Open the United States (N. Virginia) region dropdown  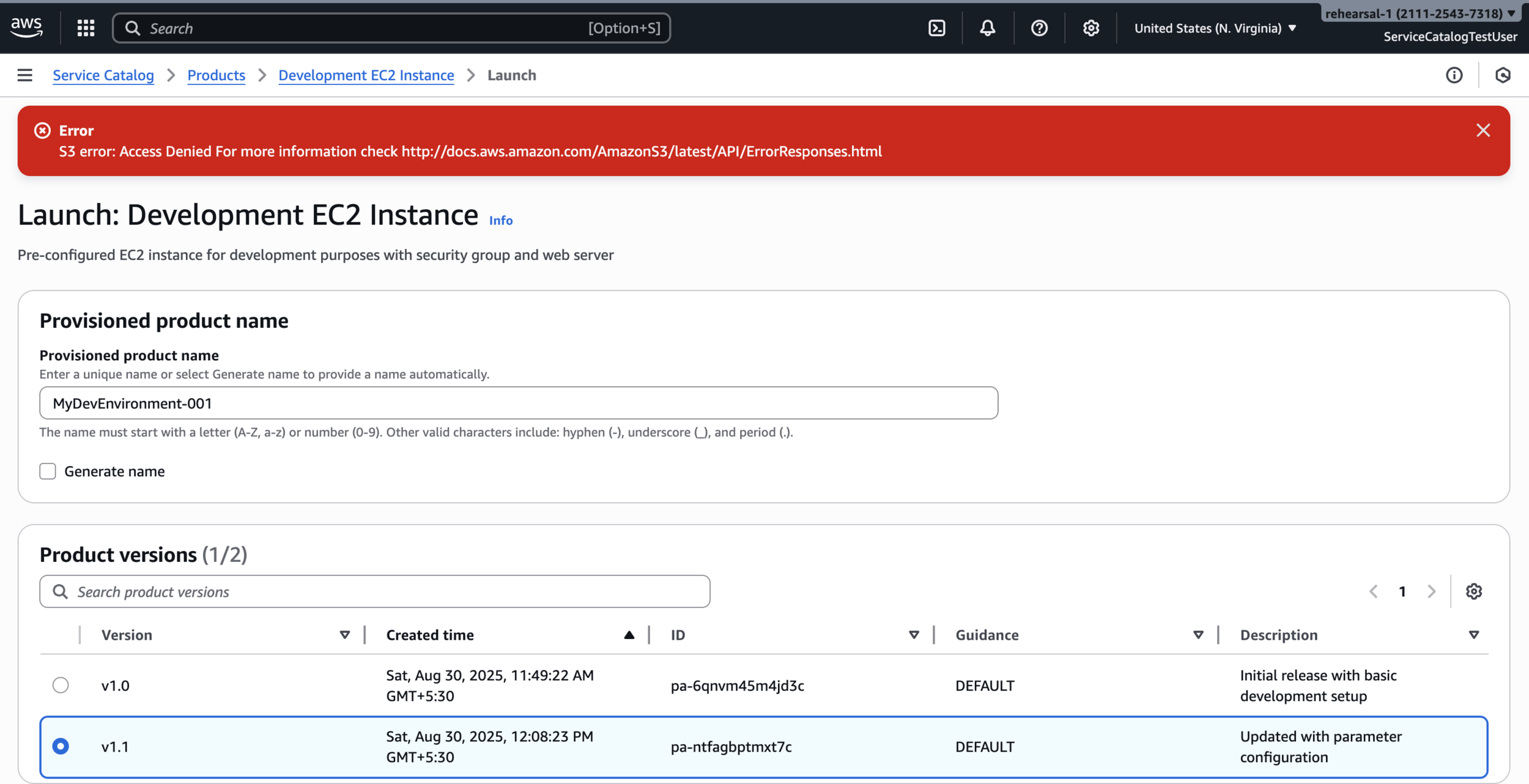coord(1215,28)
